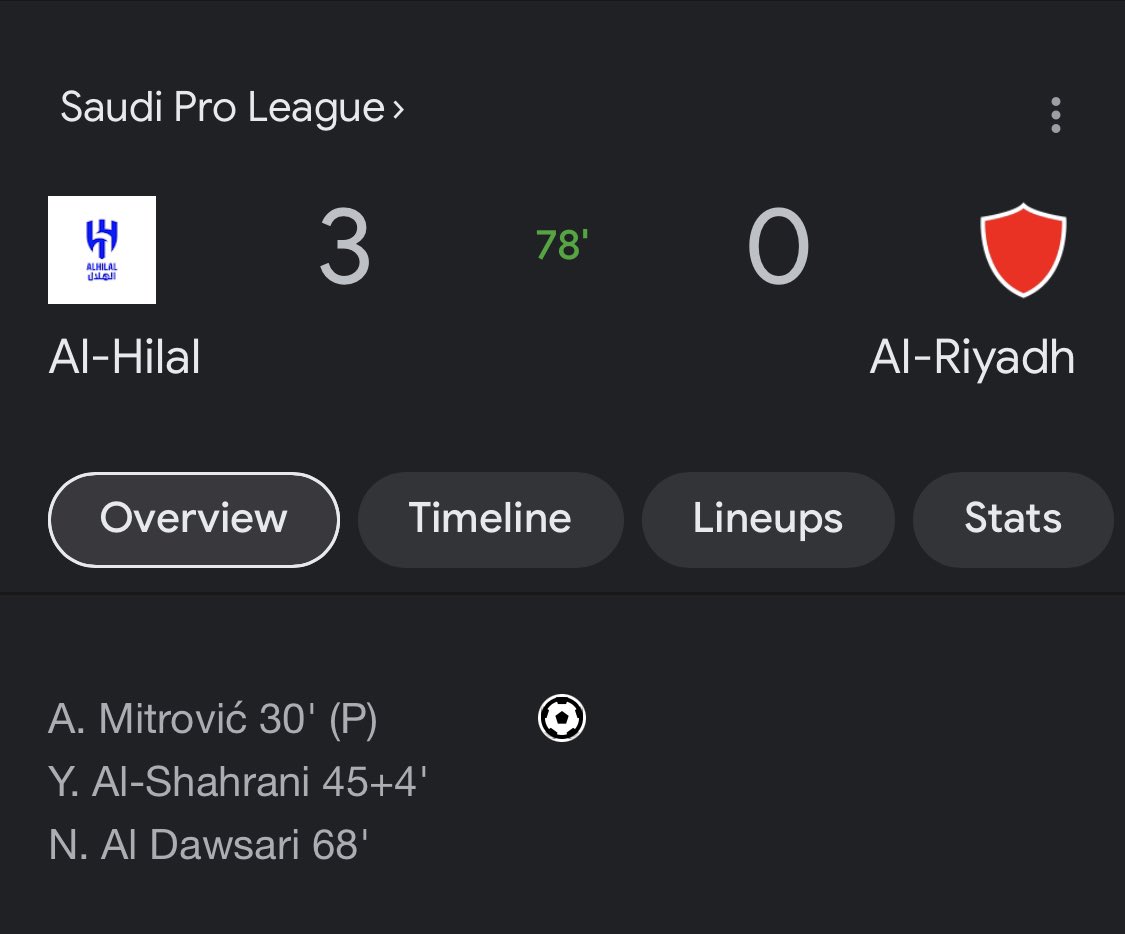Tap the 78' live match minute

(x=562, y=245)
